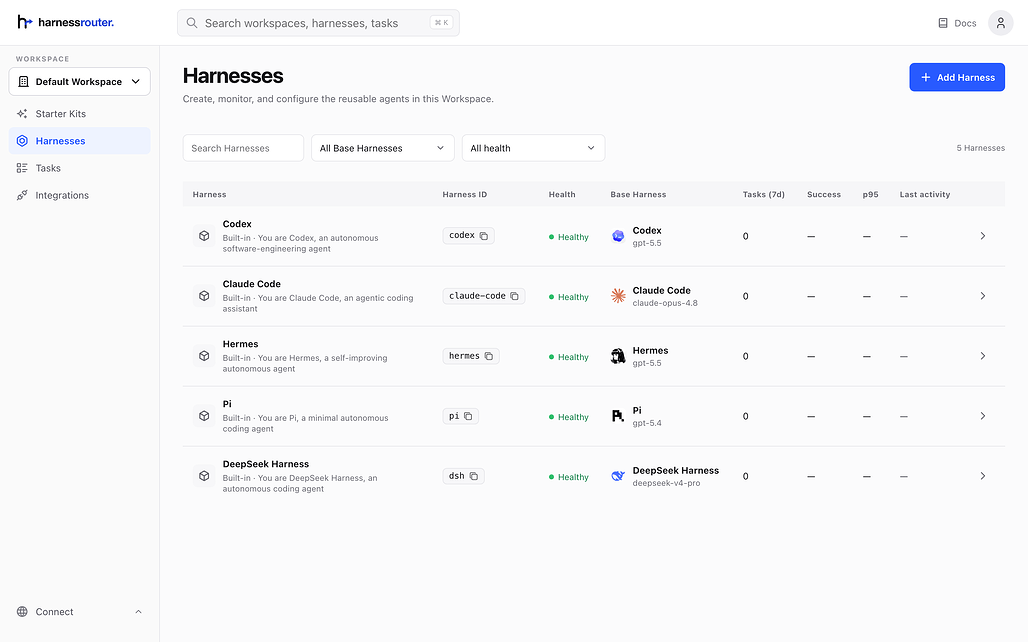
Task: Click the cube icon of DeepSeek Harness row
Action: [204, 476]
